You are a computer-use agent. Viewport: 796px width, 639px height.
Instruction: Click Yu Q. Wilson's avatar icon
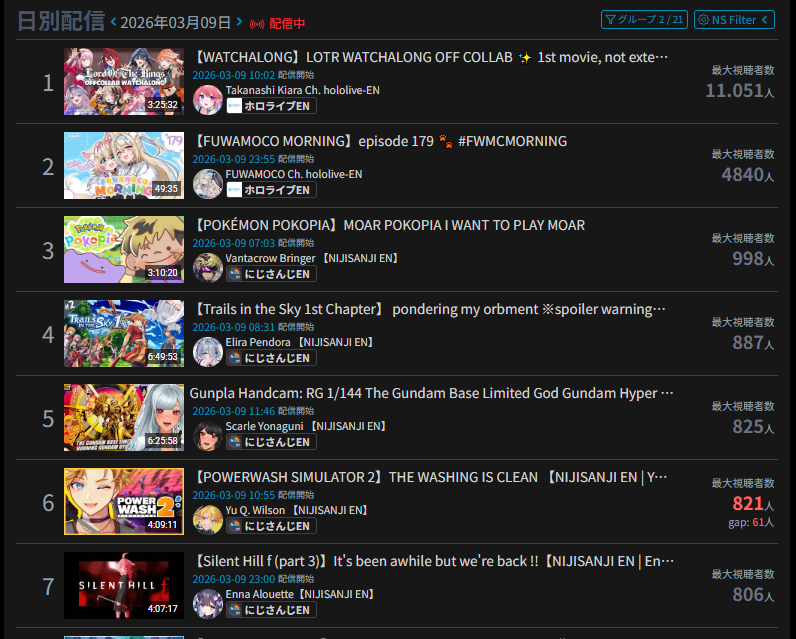pos(208,520)
